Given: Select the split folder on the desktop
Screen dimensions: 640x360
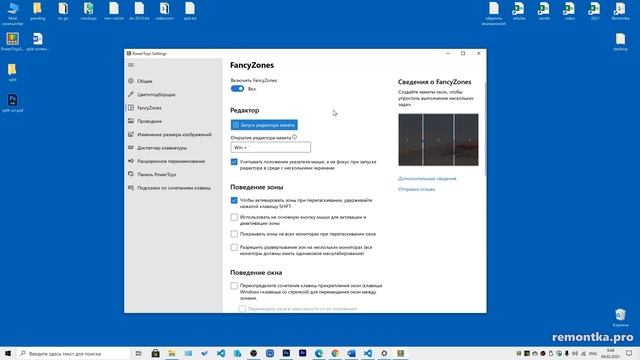Looking at the screenshot, I should [12, 73].
